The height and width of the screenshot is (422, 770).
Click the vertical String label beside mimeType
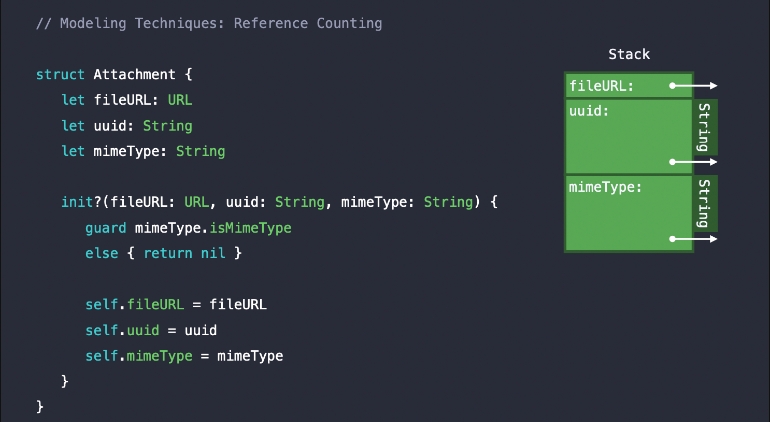pyautogui.click(x=704, y=203)
